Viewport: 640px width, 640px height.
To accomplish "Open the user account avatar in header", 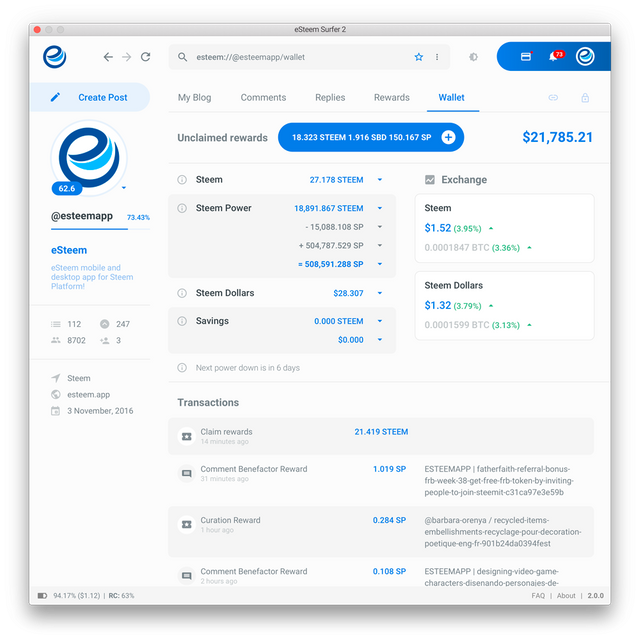I will pos(585,56).
